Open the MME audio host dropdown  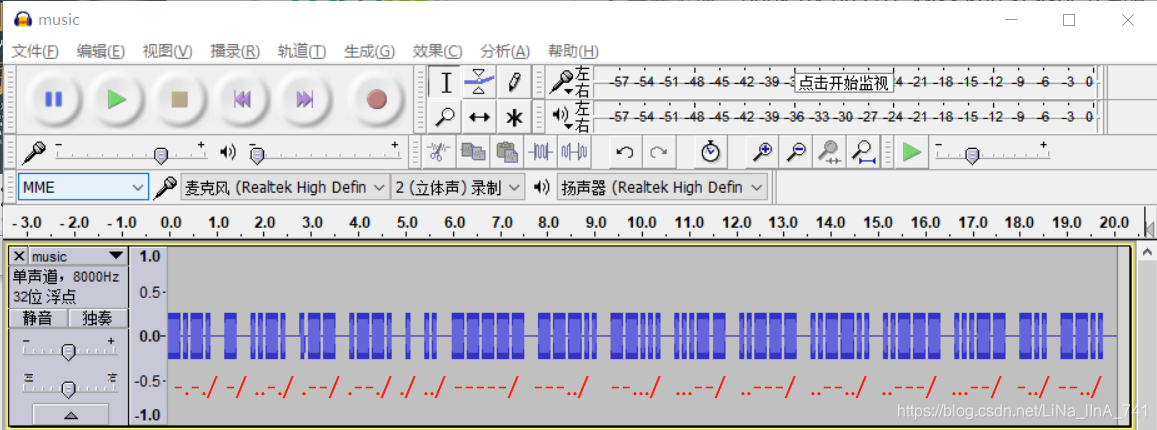coord(83,187)
